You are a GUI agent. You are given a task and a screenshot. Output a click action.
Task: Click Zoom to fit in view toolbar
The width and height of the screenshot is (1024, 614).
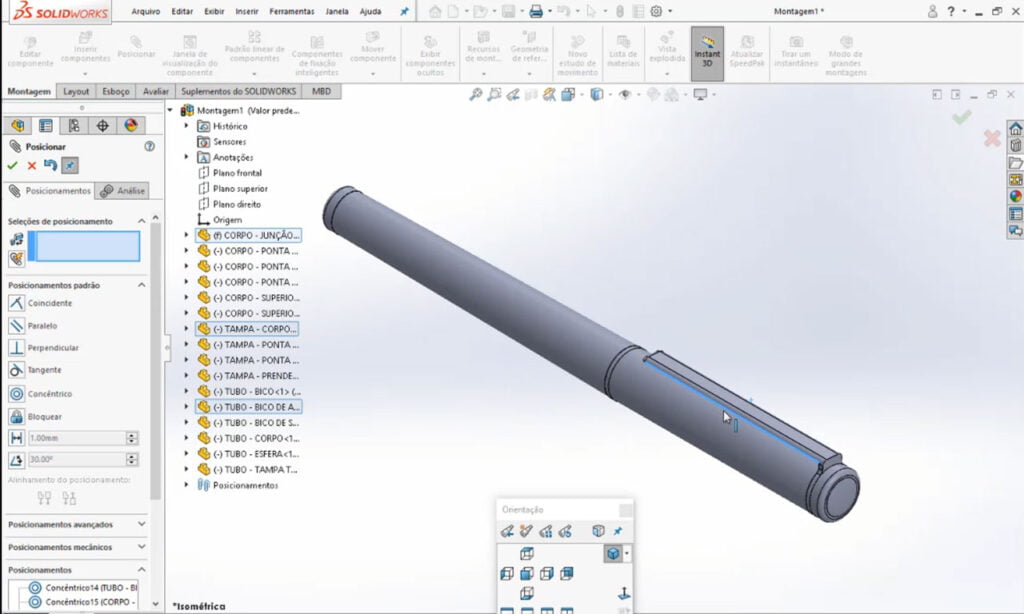pyautogui.click(x=475, y=95)
